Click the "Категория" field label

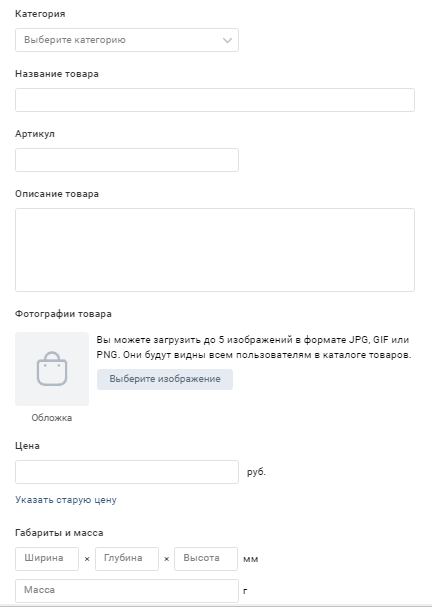(x=40, y=14)
